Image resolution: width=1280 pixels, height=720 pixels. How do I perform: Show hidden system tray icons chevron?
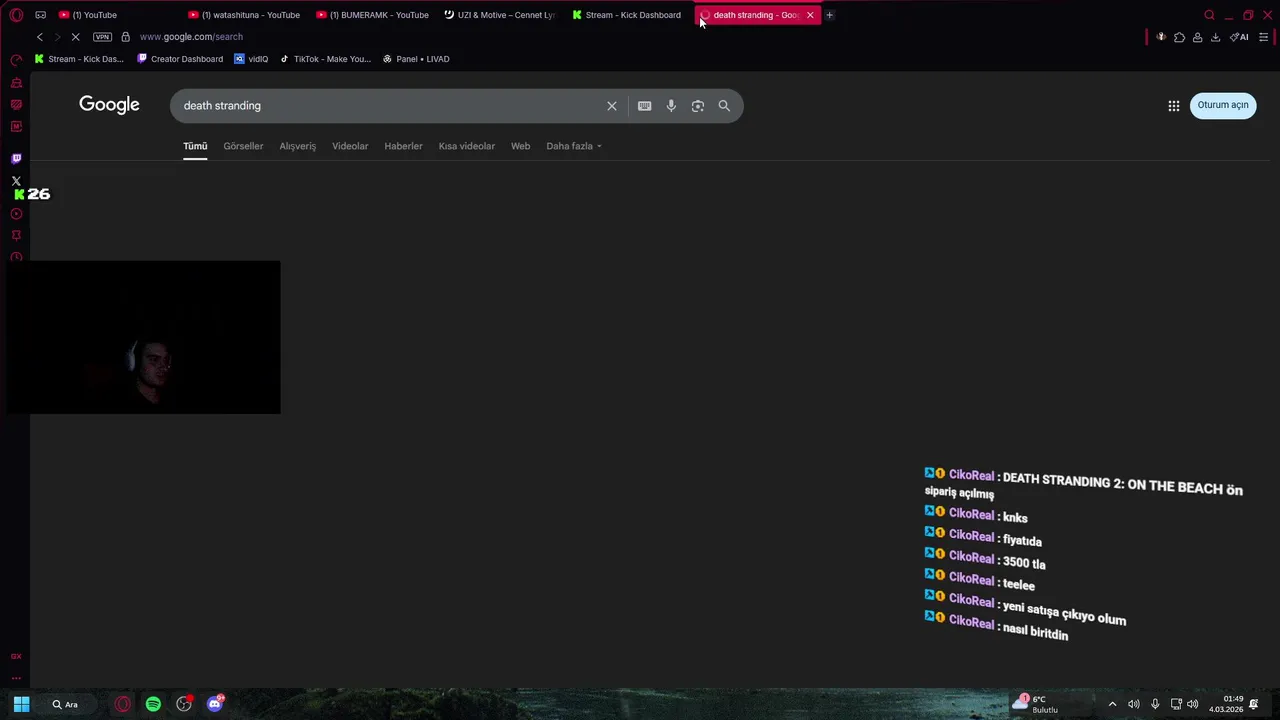click(x=1112, y=704)
